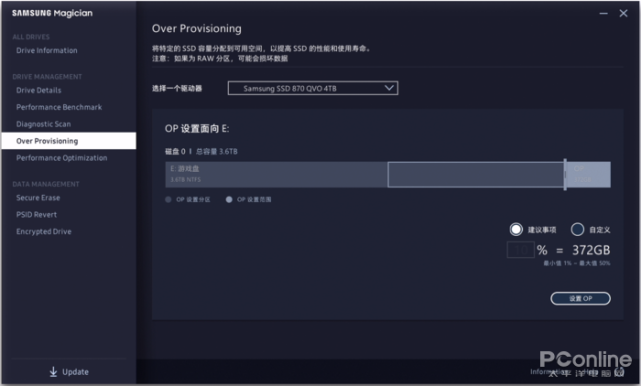Image resolution: width=641 pixels, height=386 pixels.
Task: Click the OP slider handle on partition bar
Action: pyautogui.click(x=565, y=175)
